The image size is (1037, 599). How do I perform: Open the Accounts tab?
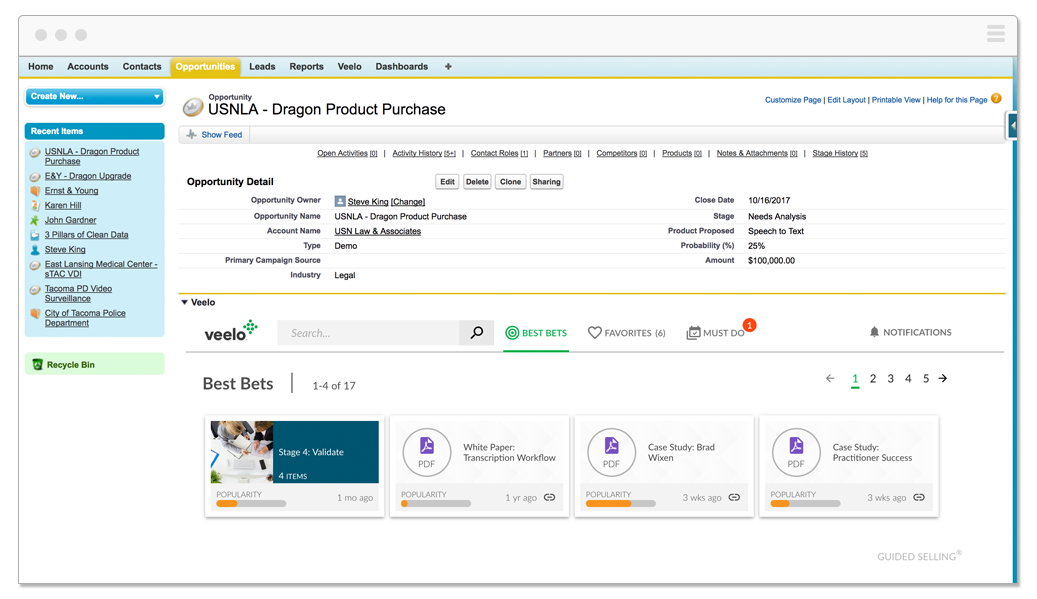coord(87,66)
